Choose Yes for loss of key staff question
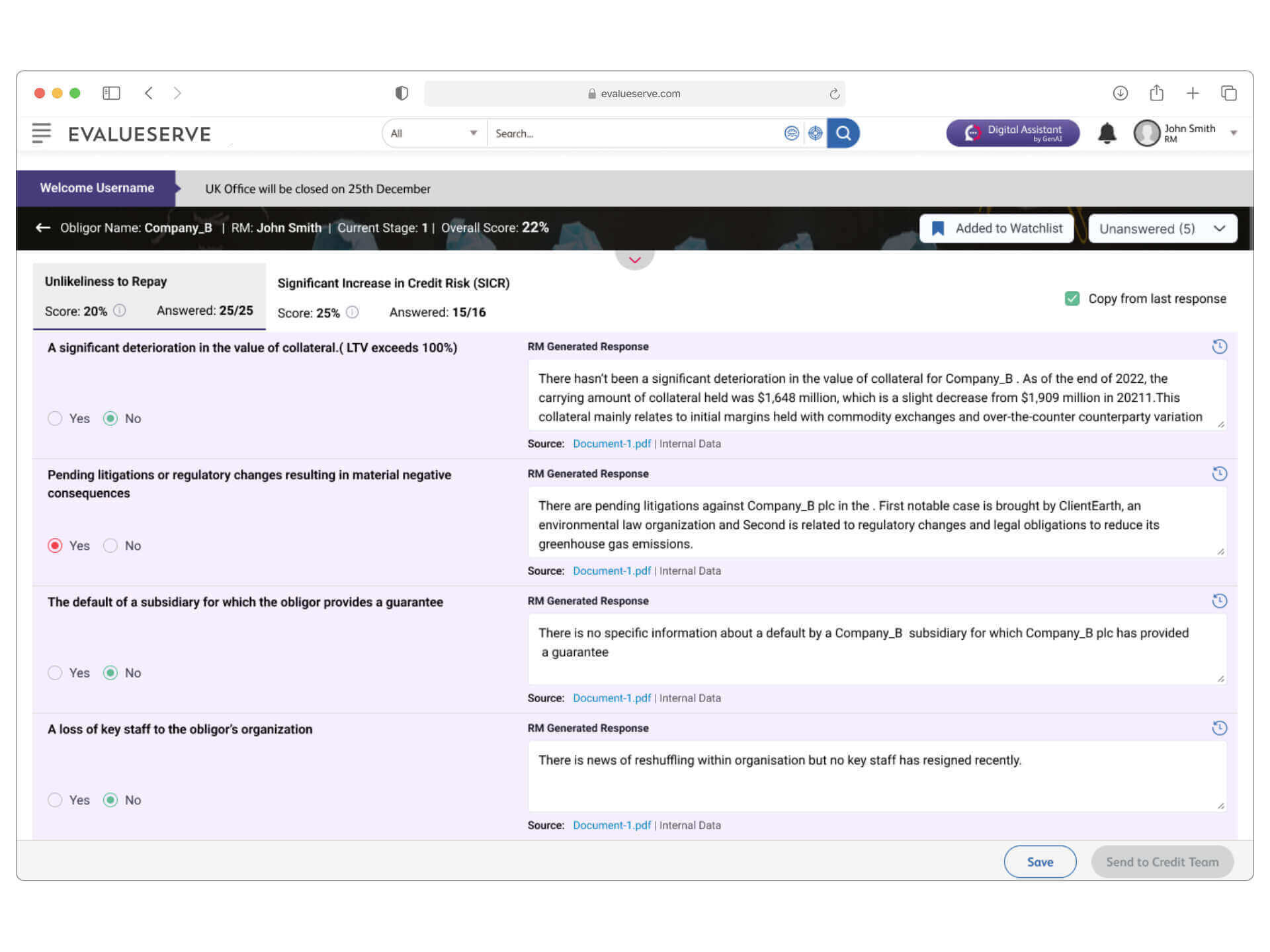Image resolution: width=1270 pixels, height=952 pixels. click(x=55, y=800)
